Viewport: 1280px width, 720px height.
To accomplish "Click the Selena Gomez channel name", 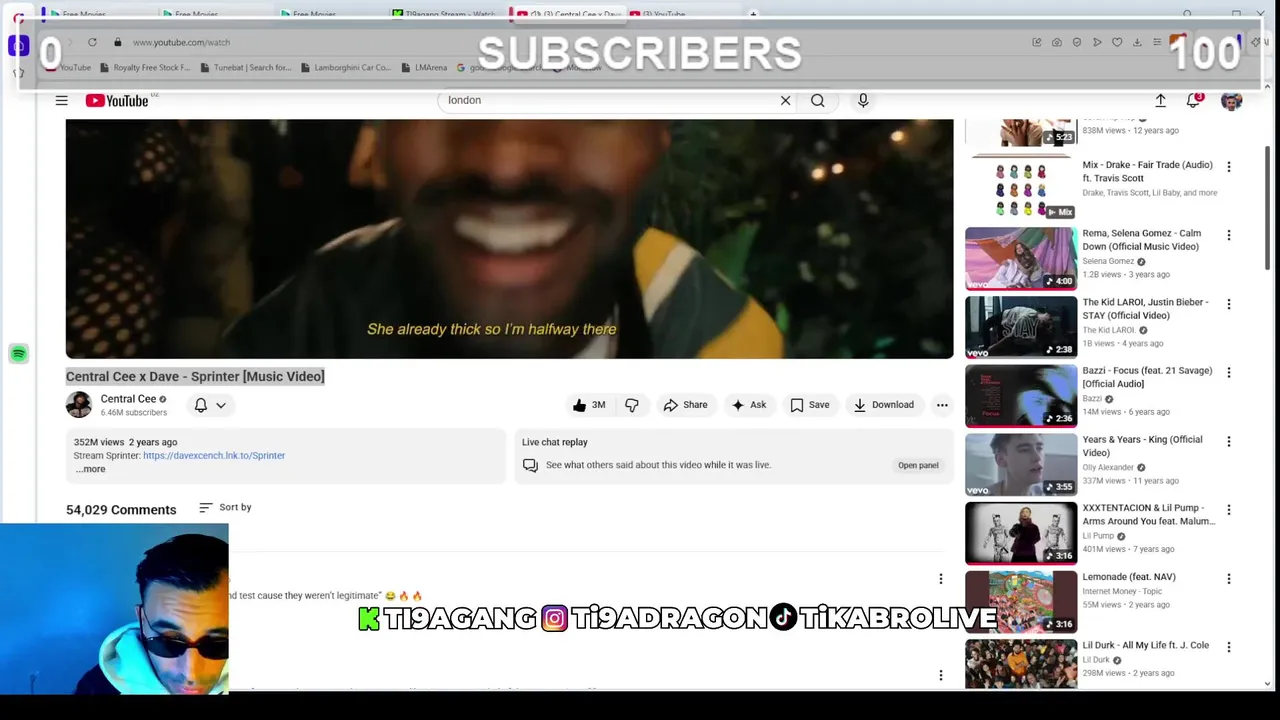I will pyautogui.click(x=1108, y=261).
